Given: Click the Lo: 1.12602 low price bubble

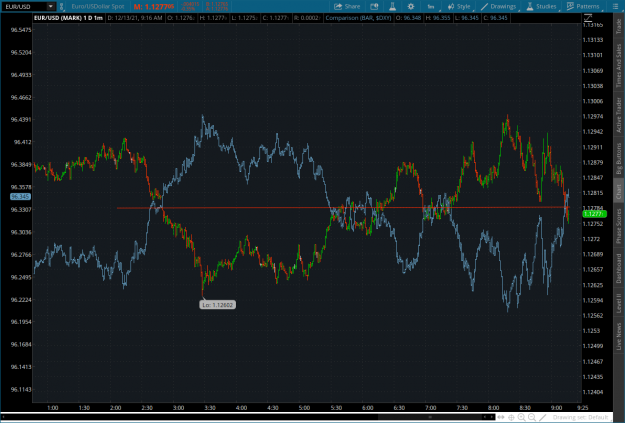Looking at the screenshot, I should pos(218,305).
